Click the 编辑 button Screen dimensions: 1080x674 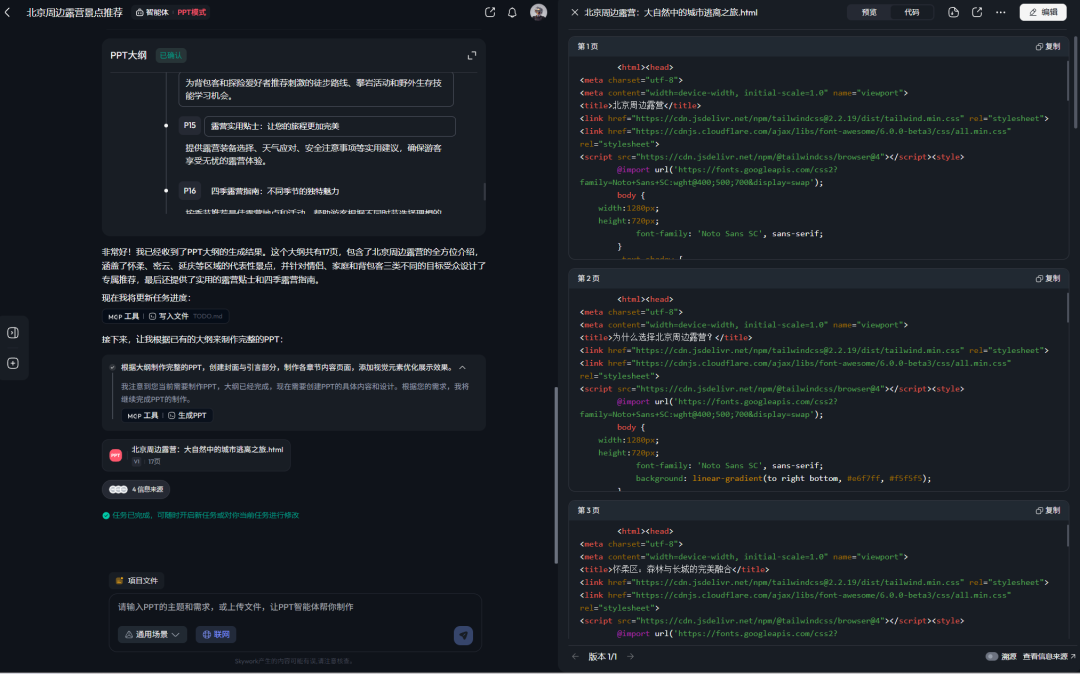(x=1043, y=12)
